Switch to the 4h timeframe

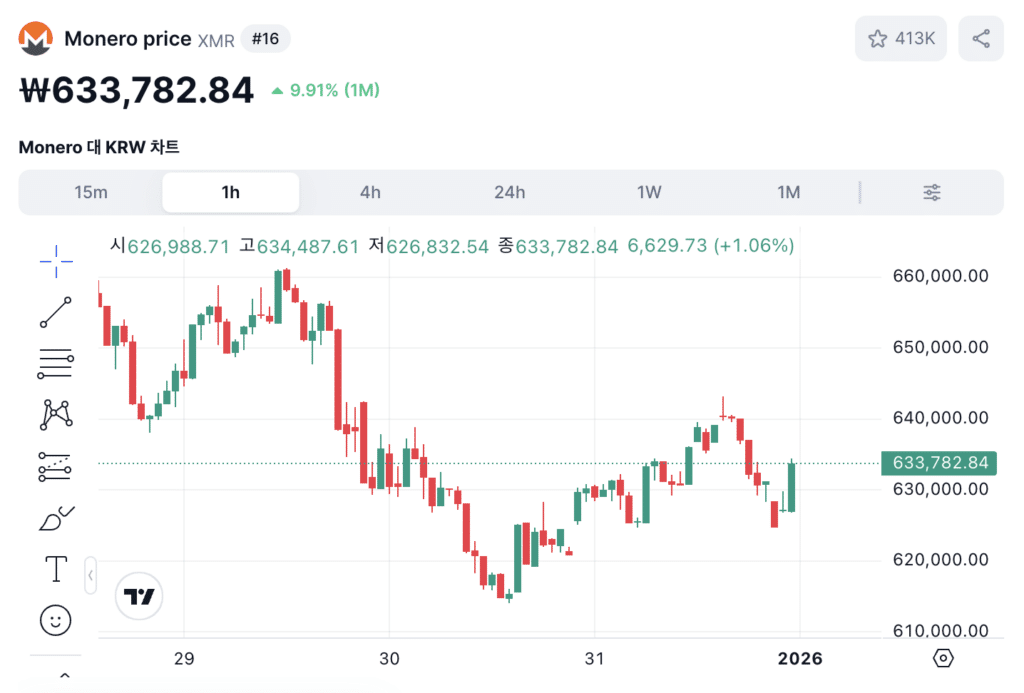[x=370, y=192]
